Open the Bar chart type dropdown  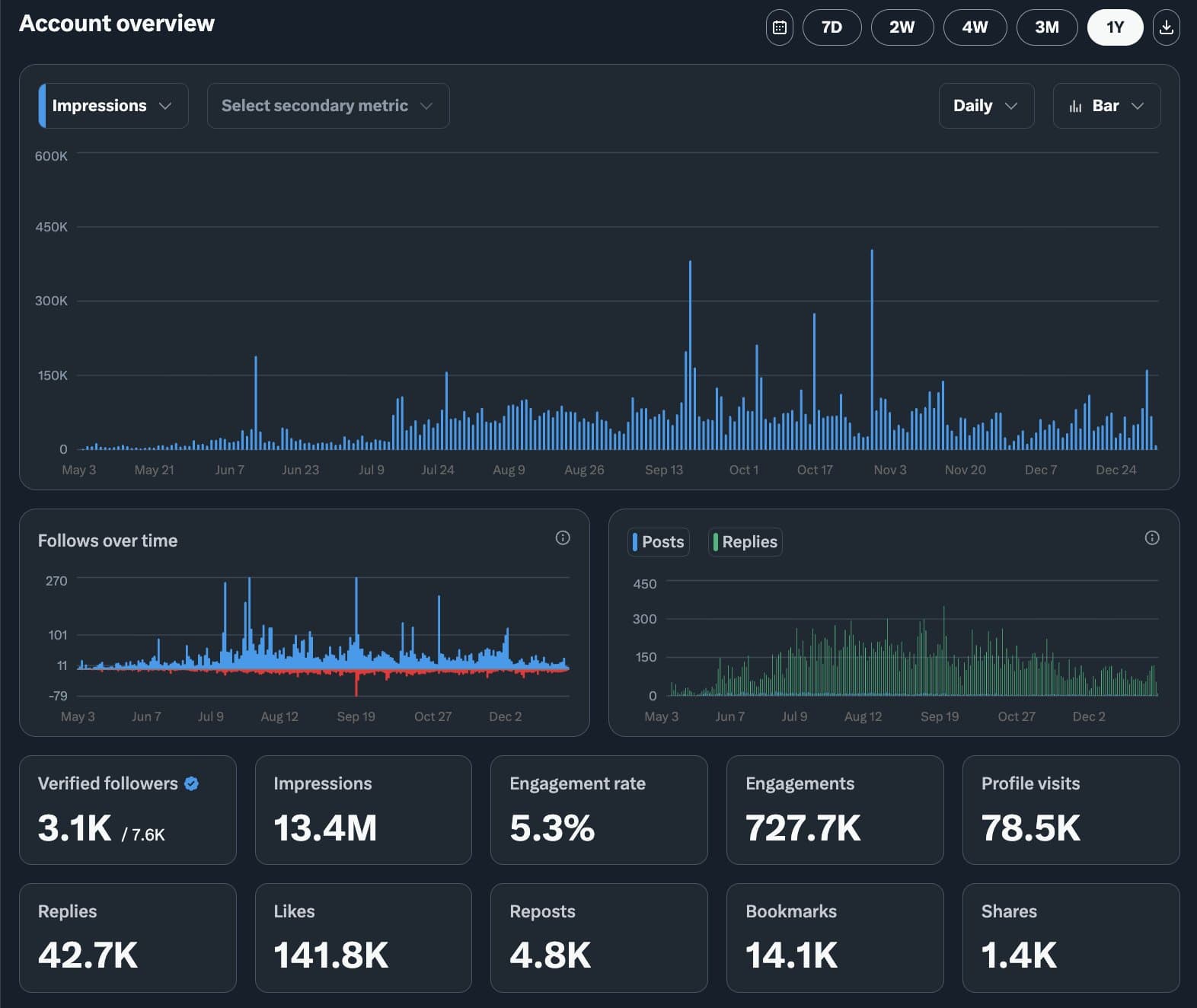coord(1106,106)
